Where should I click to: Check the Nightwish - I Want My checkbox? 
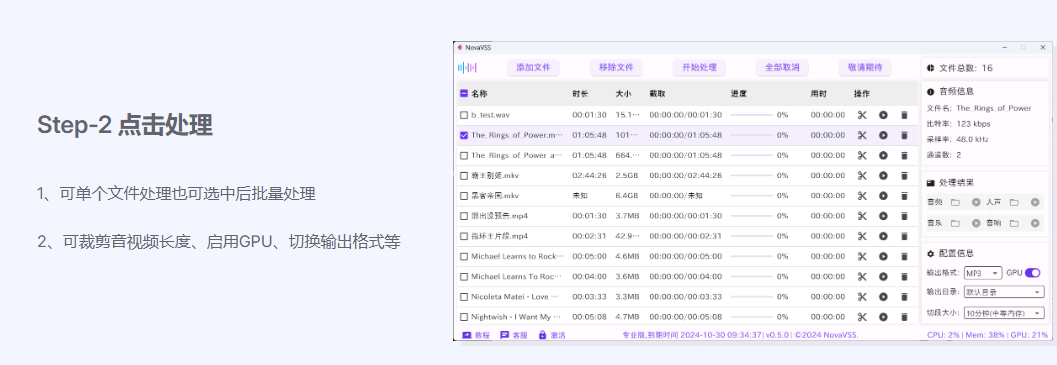[x=464, y=316]
